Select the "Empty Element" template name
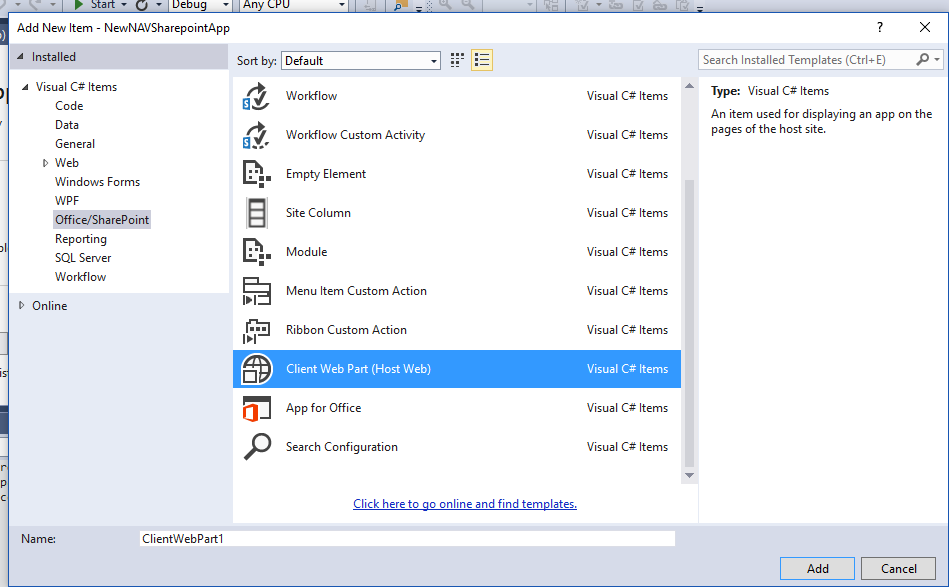Viewport: 949px width, 587px height. (326, 174)
